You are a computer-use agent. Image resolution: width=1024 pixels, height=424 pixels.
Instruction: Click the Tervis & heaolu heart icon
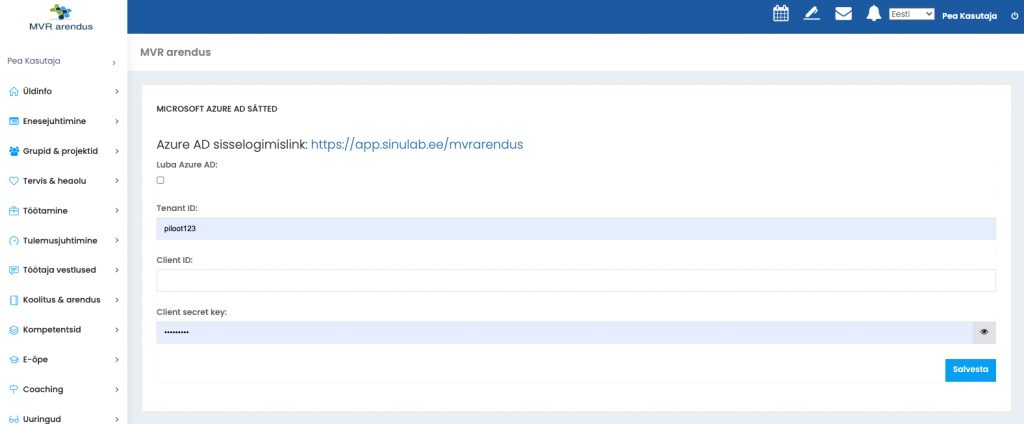click(x=14, y=181)
